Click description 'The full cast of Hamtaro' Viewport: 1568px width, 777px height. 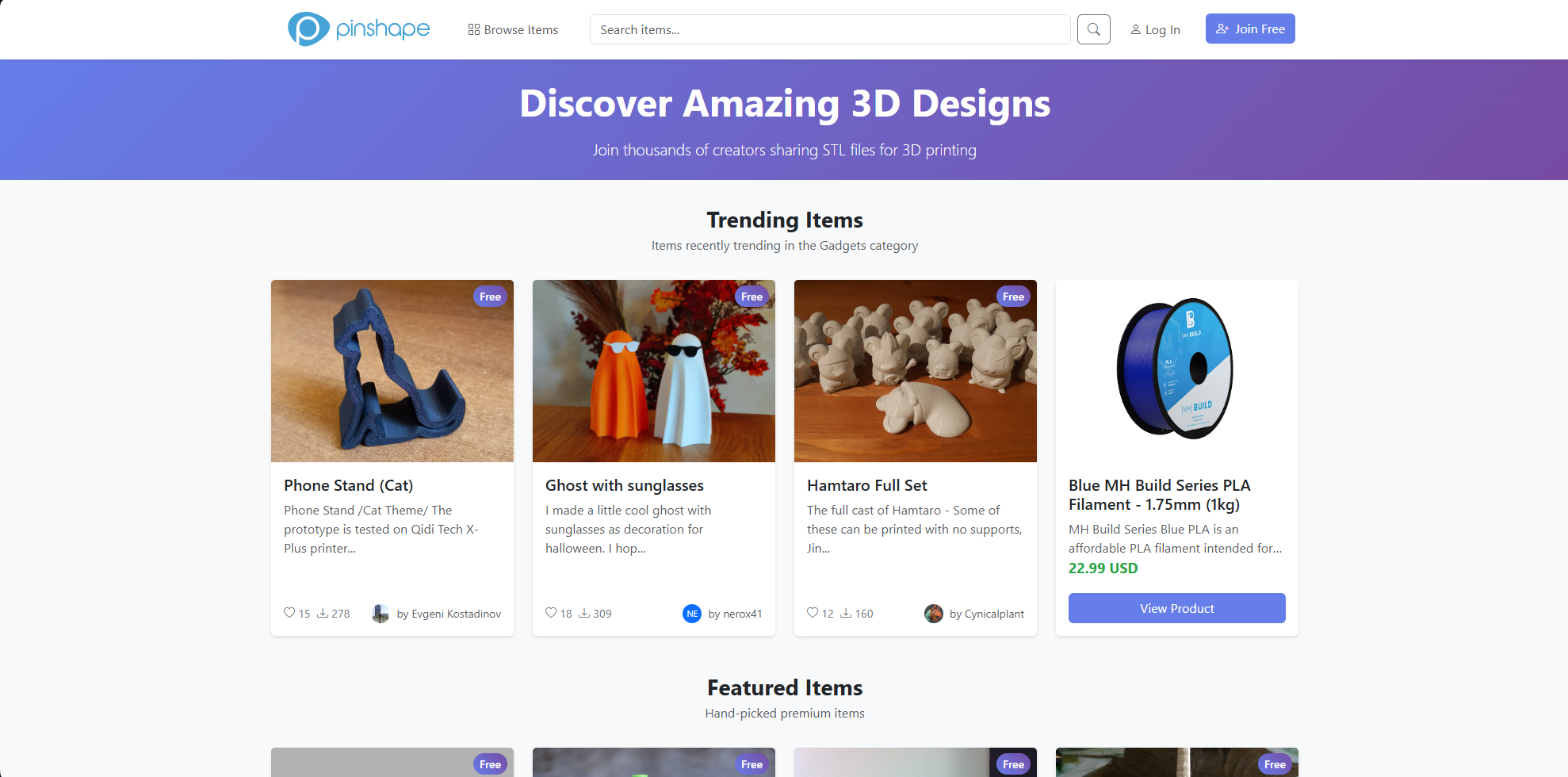click(874, 510)
